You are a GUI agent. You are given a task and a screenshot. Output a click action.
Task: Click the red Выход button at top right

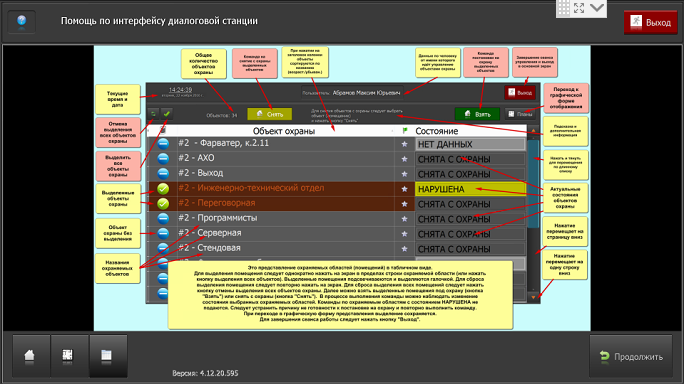pos(651,22)
